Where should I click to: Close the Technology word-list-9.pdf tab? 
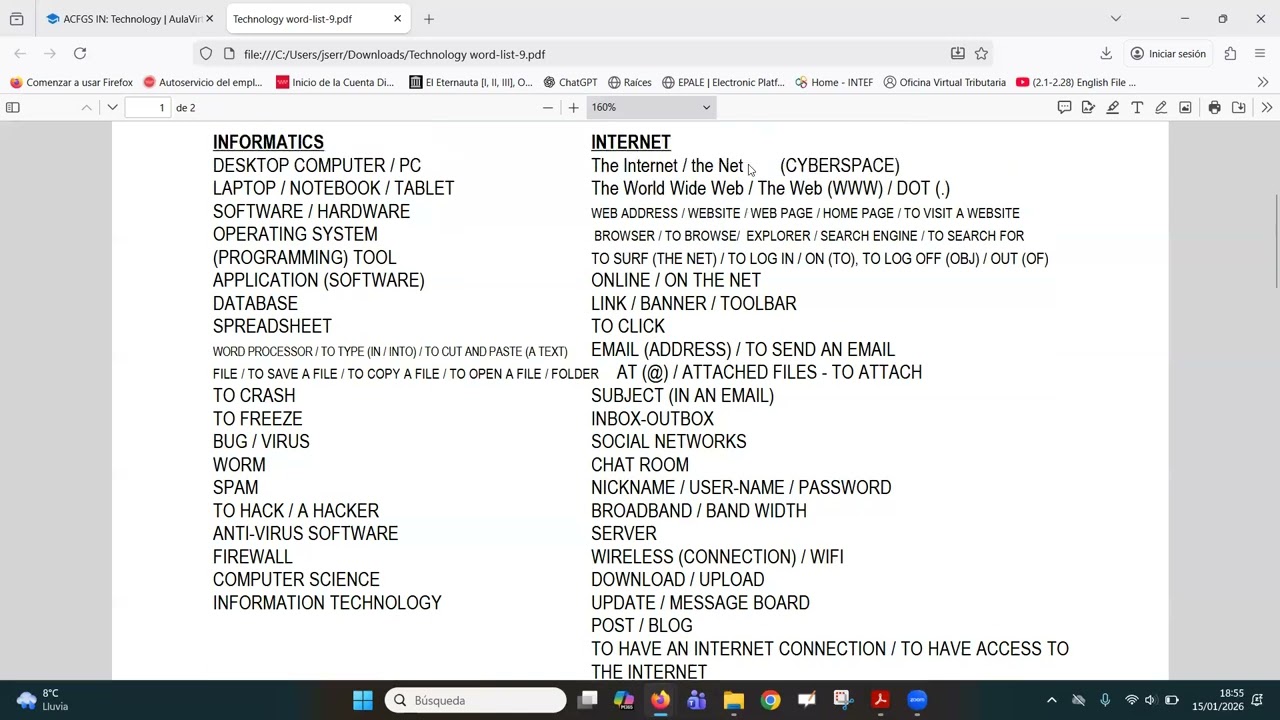[x=397, y=19]
